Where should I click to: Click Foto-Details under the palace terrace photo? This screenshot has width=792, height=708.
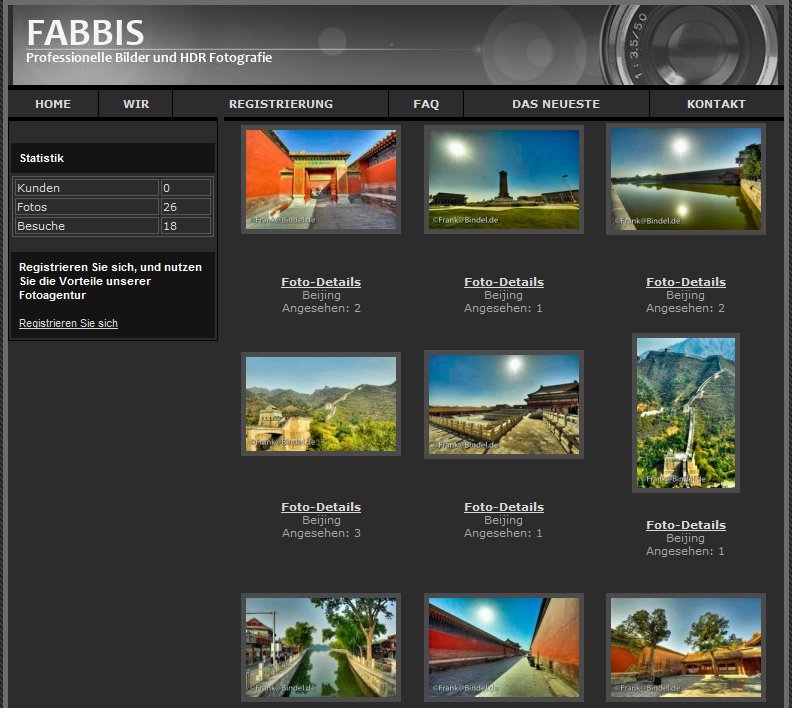[504, 507]
